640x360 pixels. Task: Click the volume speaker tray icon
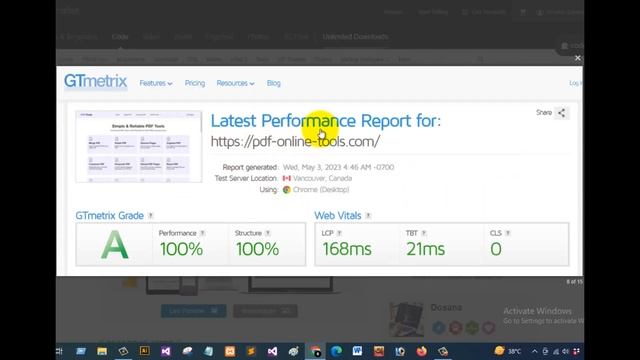click(565, 351)
